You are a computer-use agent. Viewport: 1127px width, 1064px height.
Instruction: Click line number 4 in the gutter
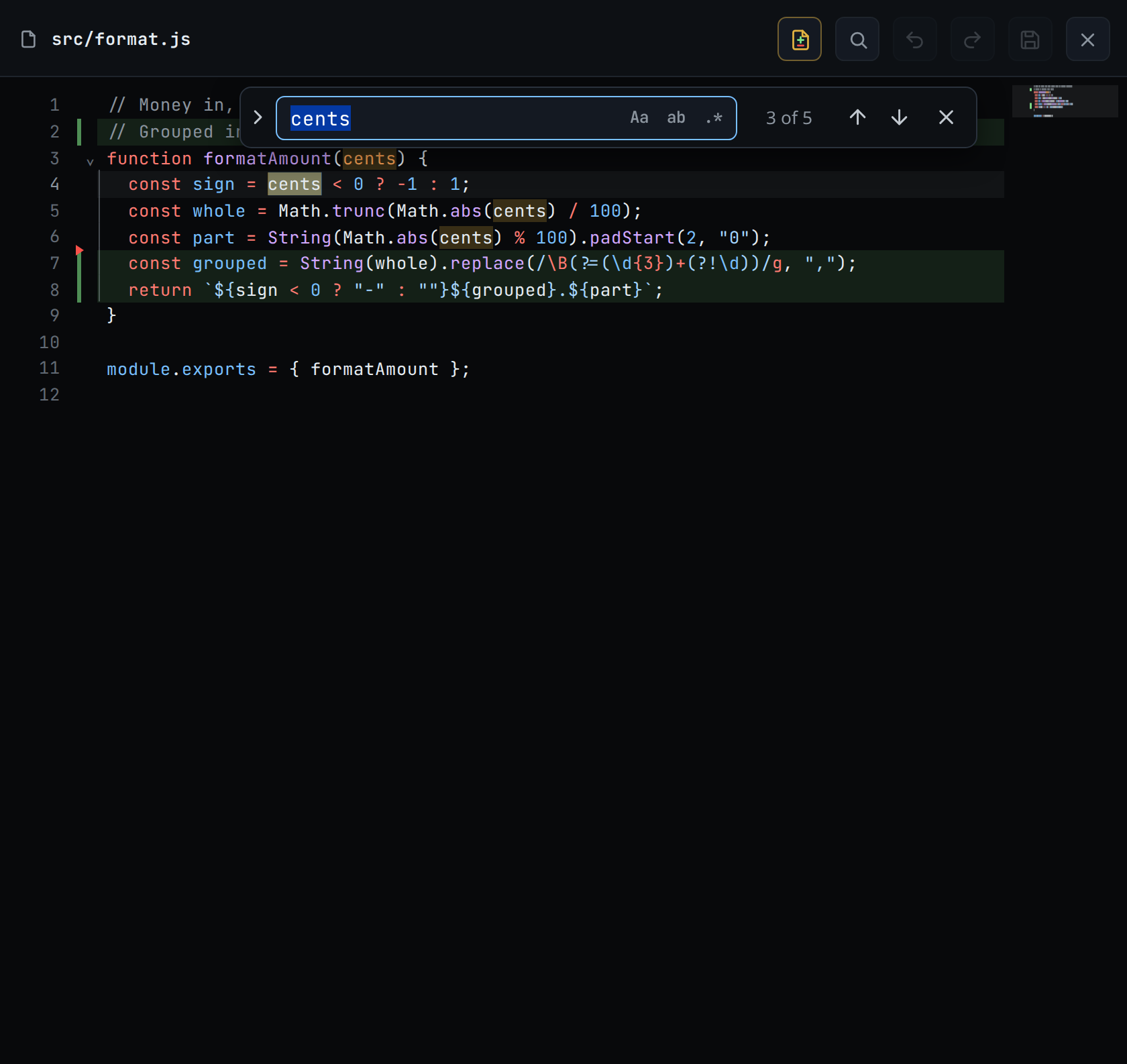pyautogui.click(x=54, y=184)
